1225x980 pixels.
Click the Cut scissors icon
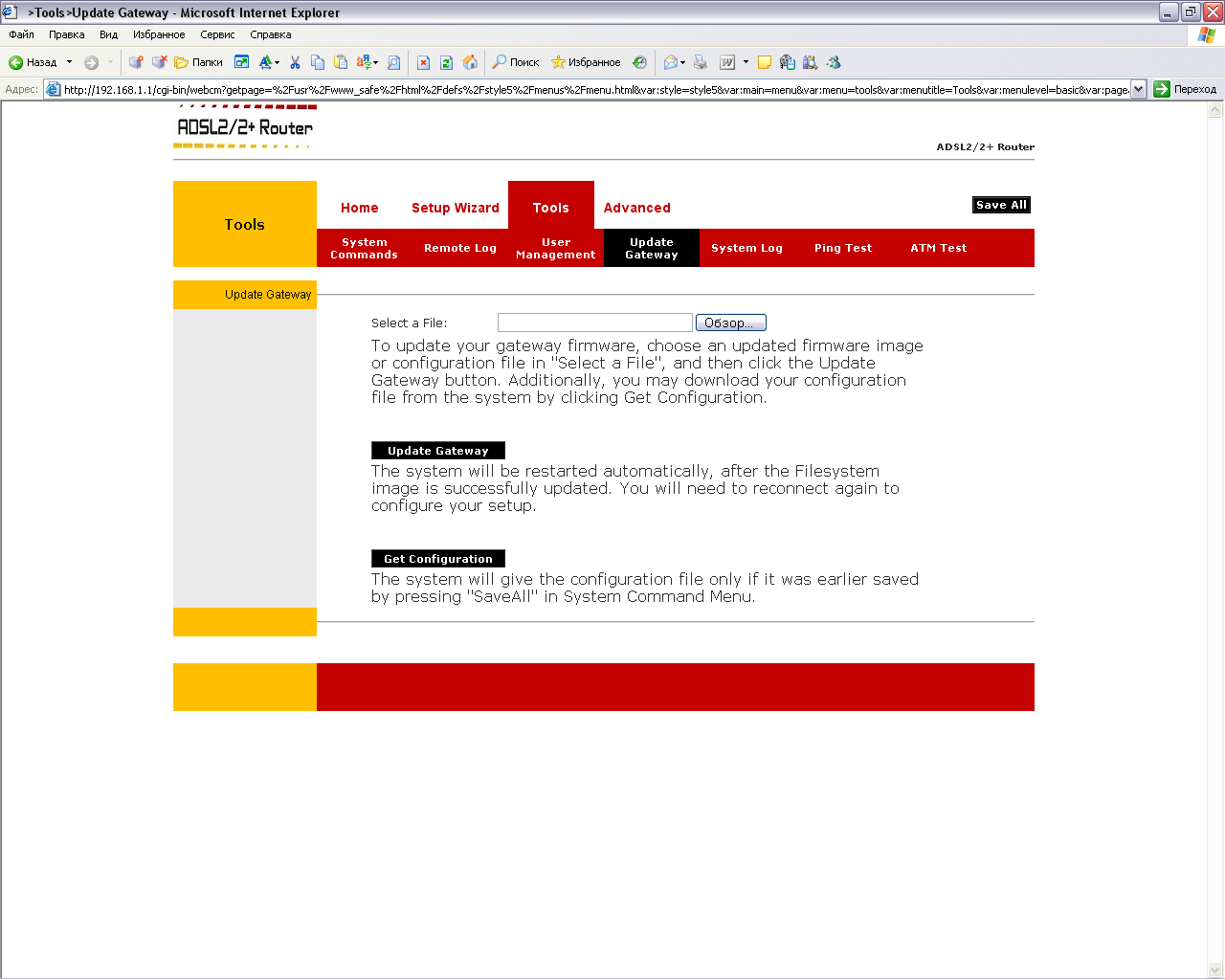(295, 62)
